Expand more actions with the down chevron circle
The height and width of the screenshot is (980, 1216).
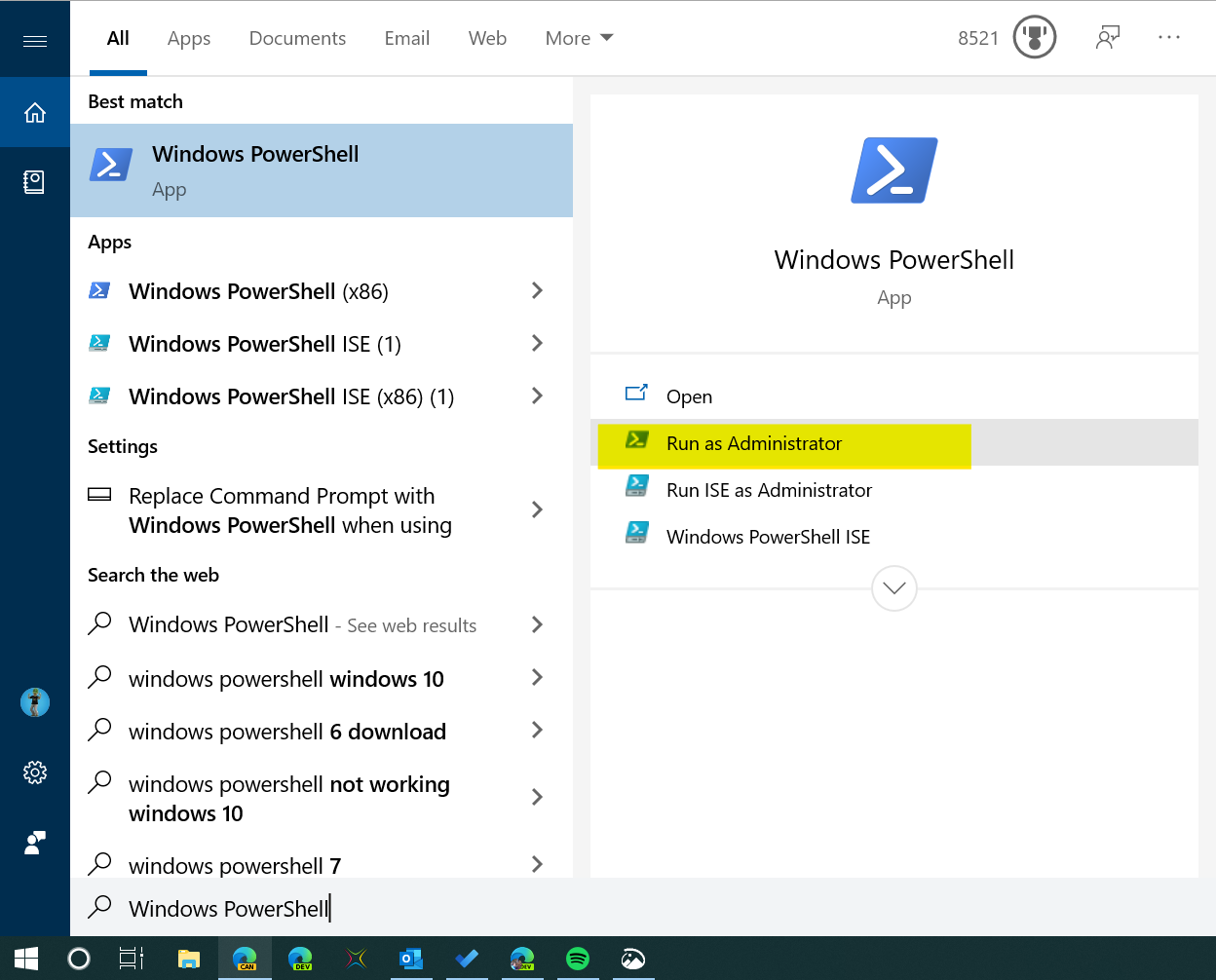pyautogui.click(x=894, y=588)
